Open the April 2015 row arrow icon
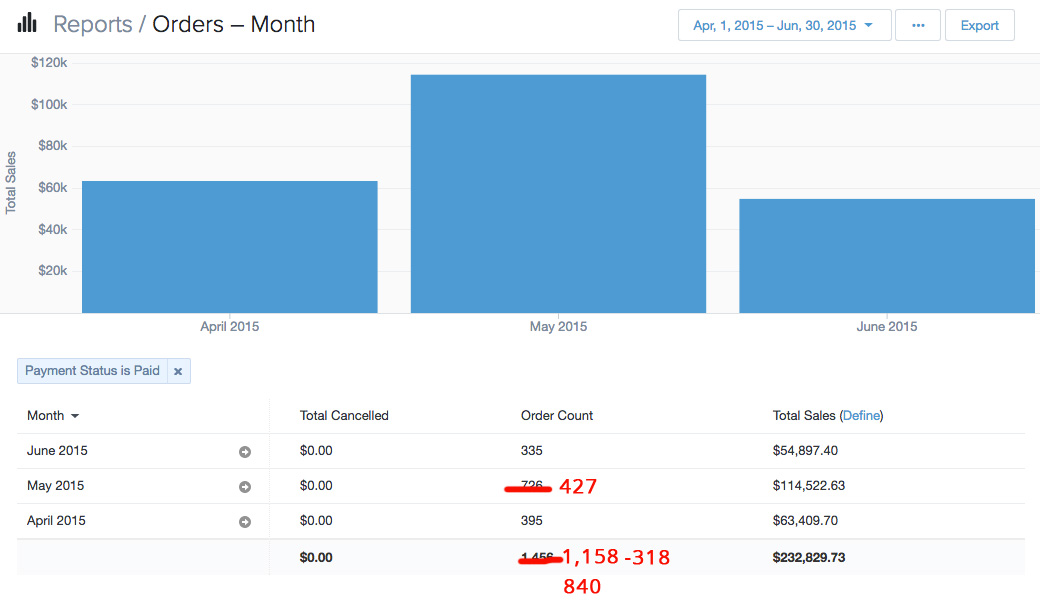The width and height of the screenshot is (1040, 612). click(x=245, y=522)
